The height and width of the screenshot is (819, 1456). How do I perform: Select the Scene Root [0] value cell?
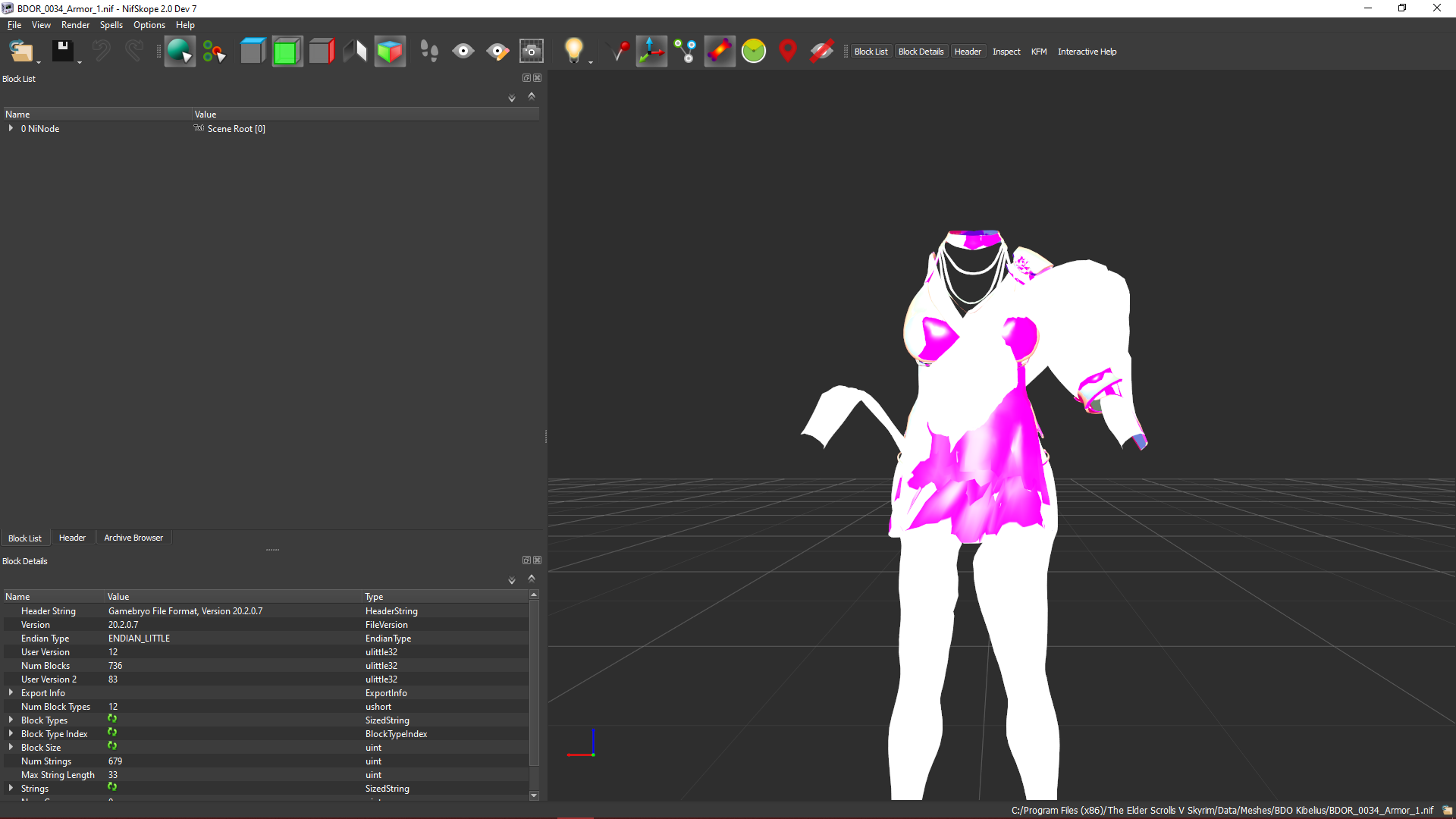coord(366,128)
